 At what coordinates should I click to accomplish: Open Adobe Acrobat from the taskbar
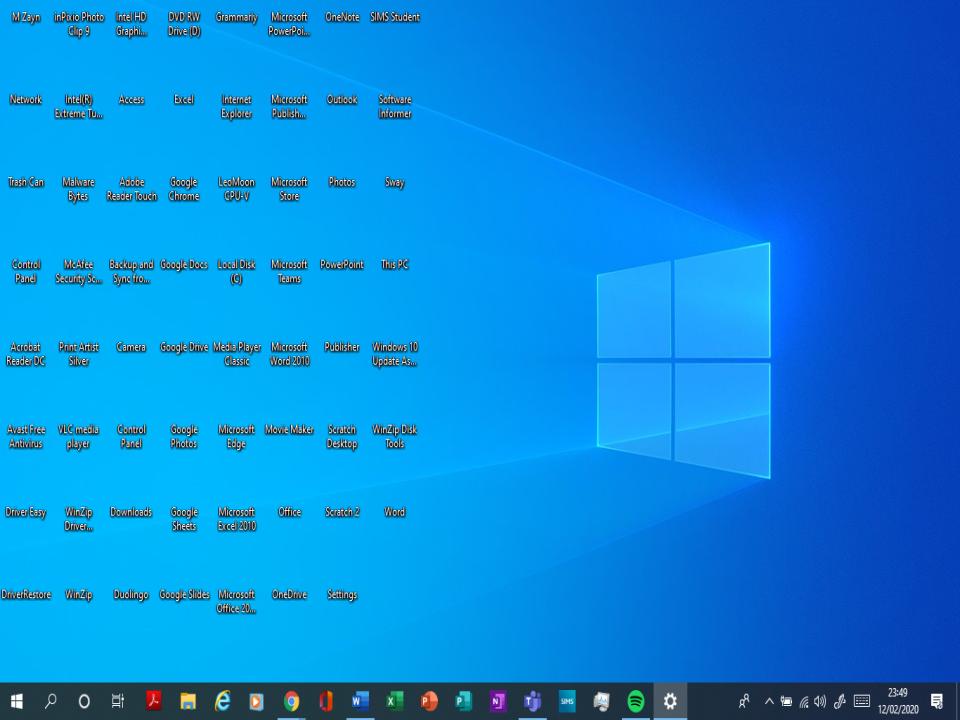(x=154, y=700)
